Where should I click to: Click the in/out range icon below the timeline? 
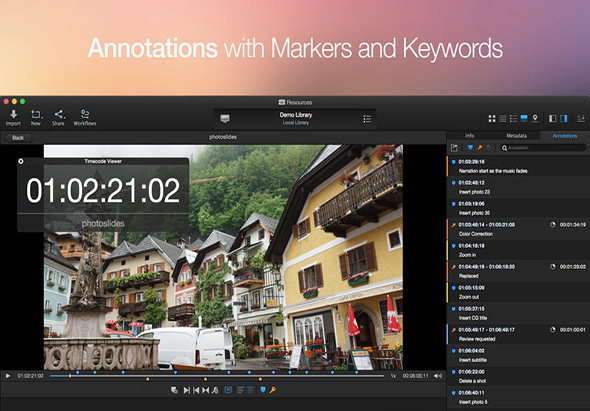205,390
